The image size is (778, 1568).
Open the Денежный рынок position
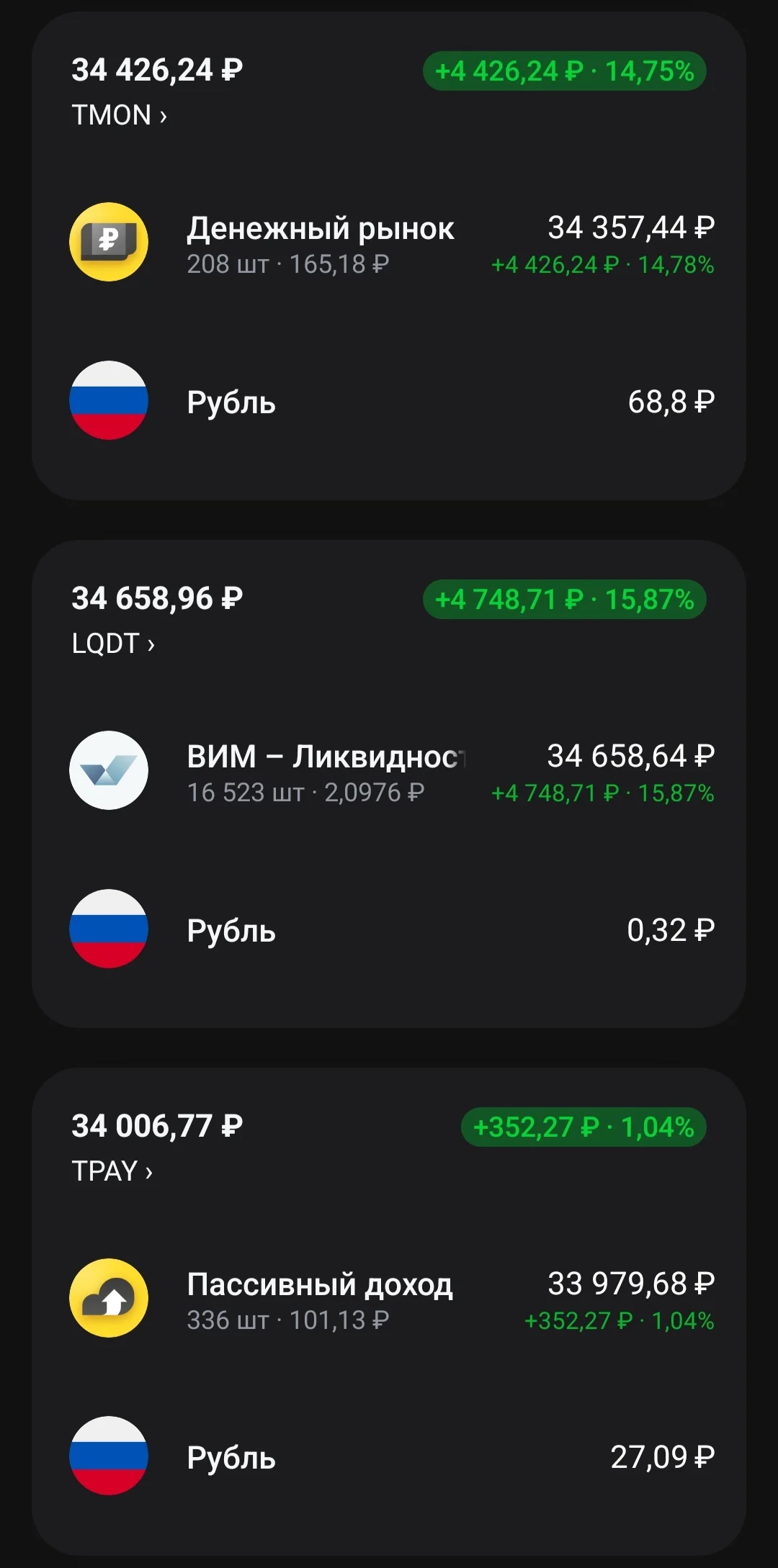point(389,243)
